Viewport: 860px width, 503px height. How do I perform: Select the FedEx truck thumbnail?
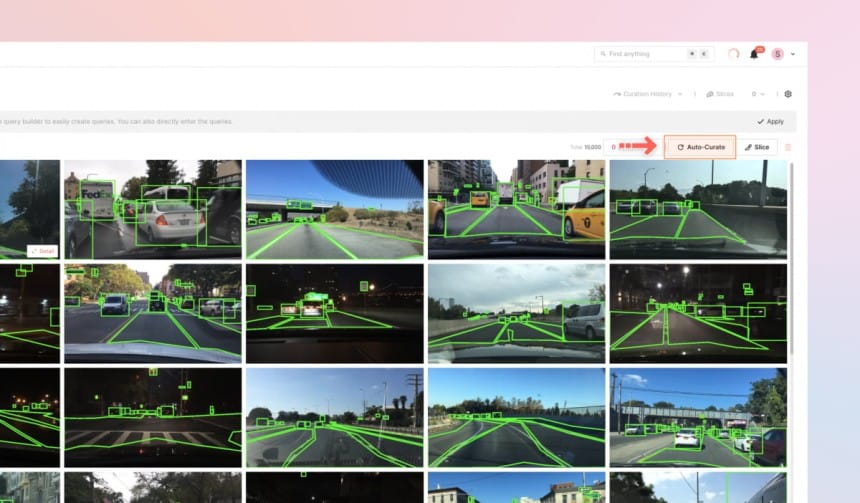coord(153,210)
